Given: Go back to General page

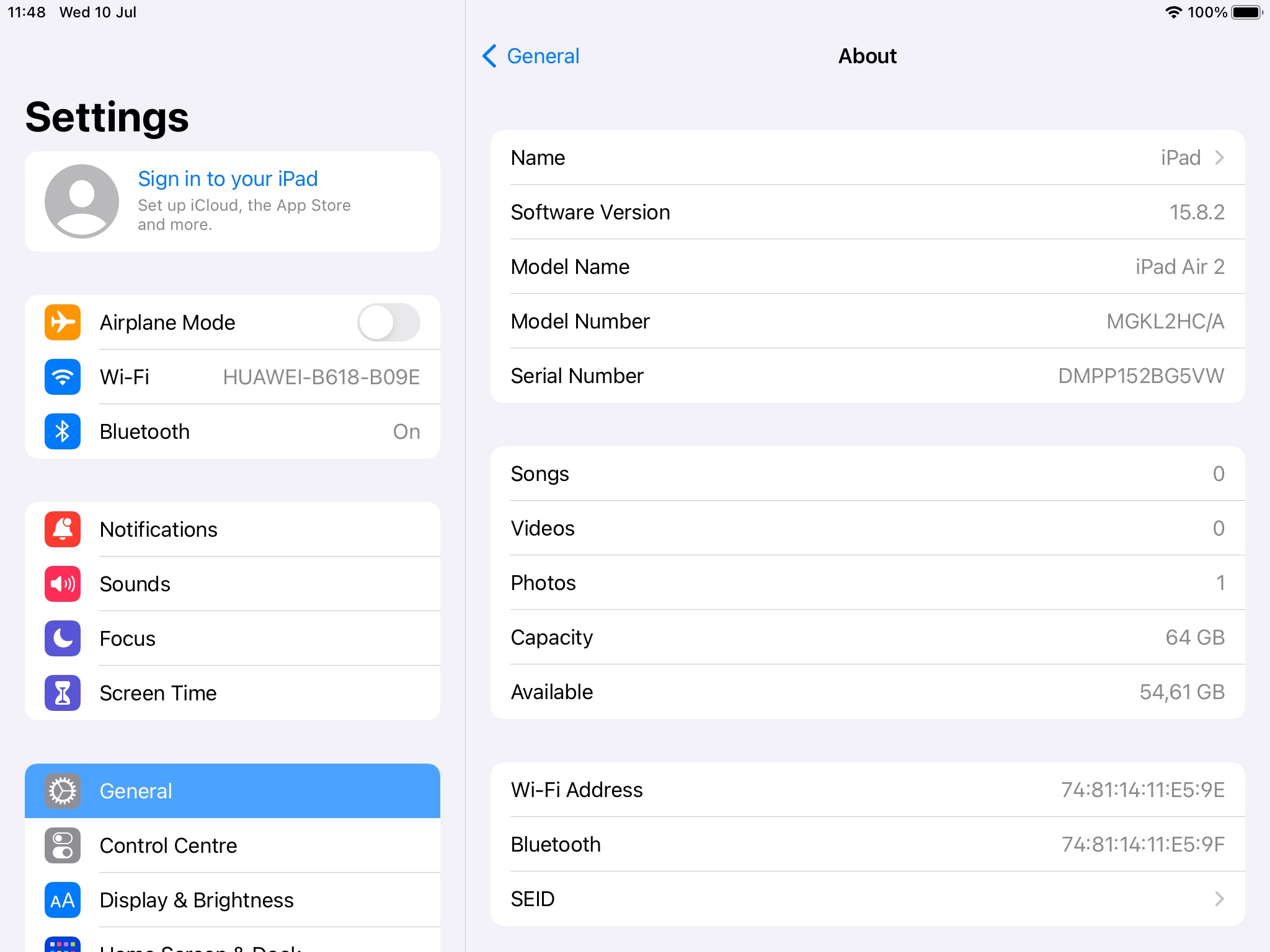Looking at the screenshot, I should coord(531,56).
